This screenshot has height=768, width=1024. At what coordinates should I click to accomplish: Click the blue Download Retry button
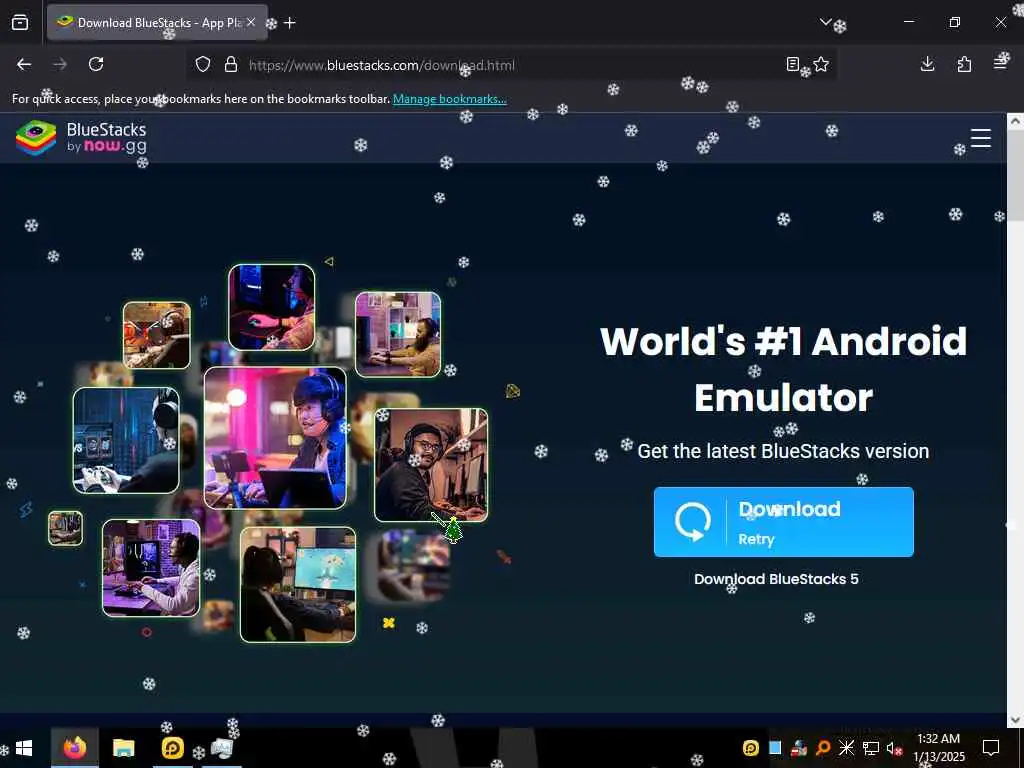click(x=783, y=522)
